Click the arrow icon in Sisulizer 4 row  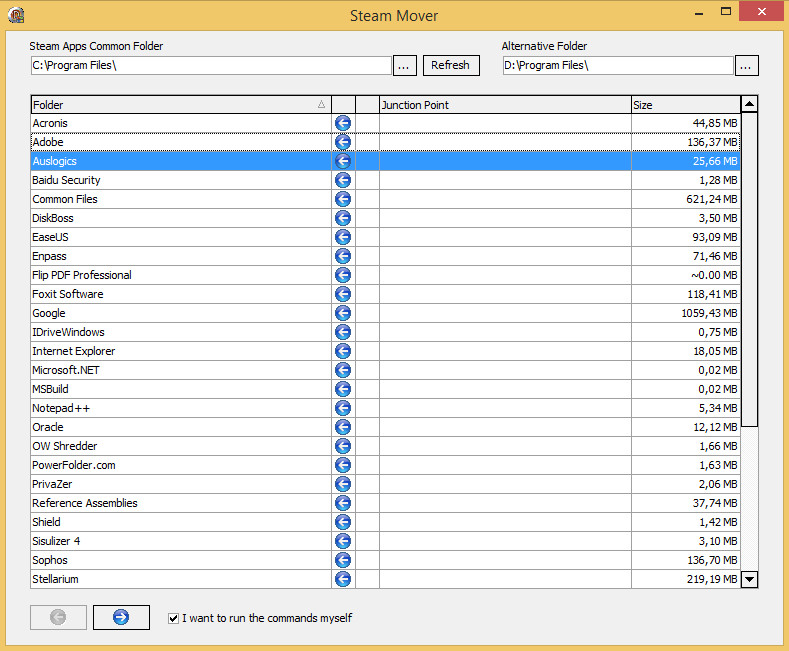343,541
